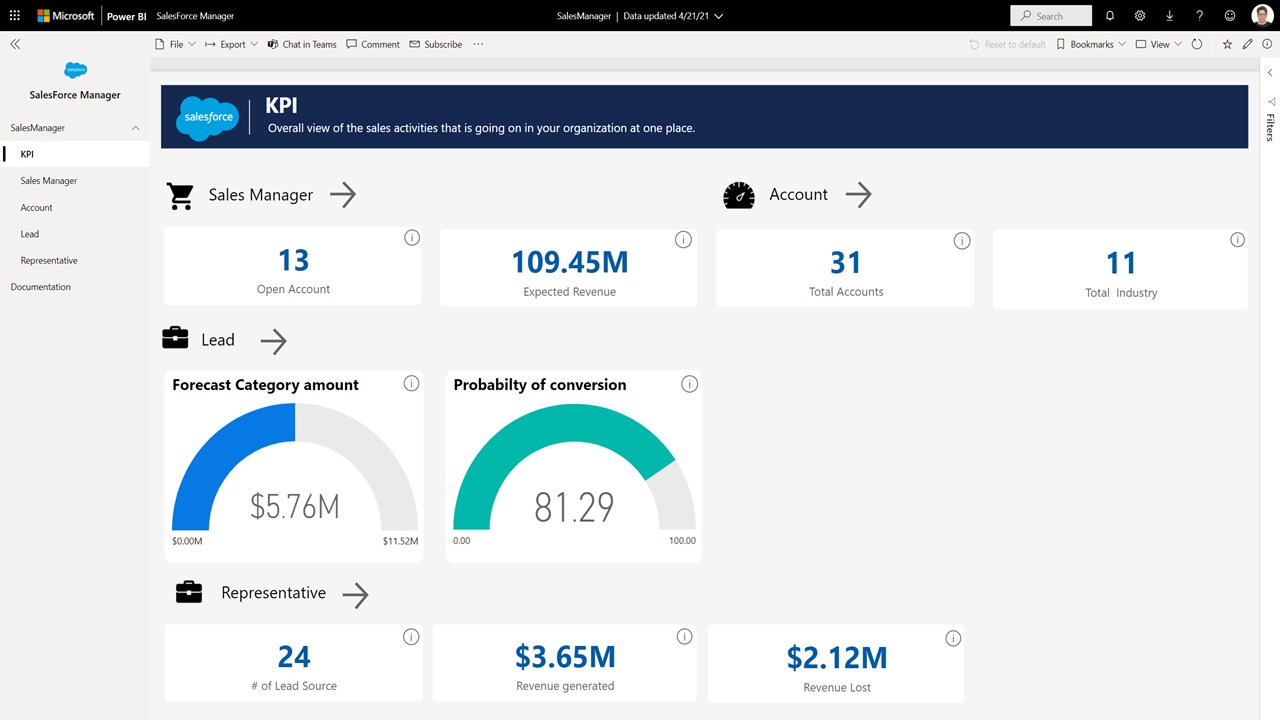Open info icon on Total Accounts card
Viewport: 1280px width, 720px height.
962,240
